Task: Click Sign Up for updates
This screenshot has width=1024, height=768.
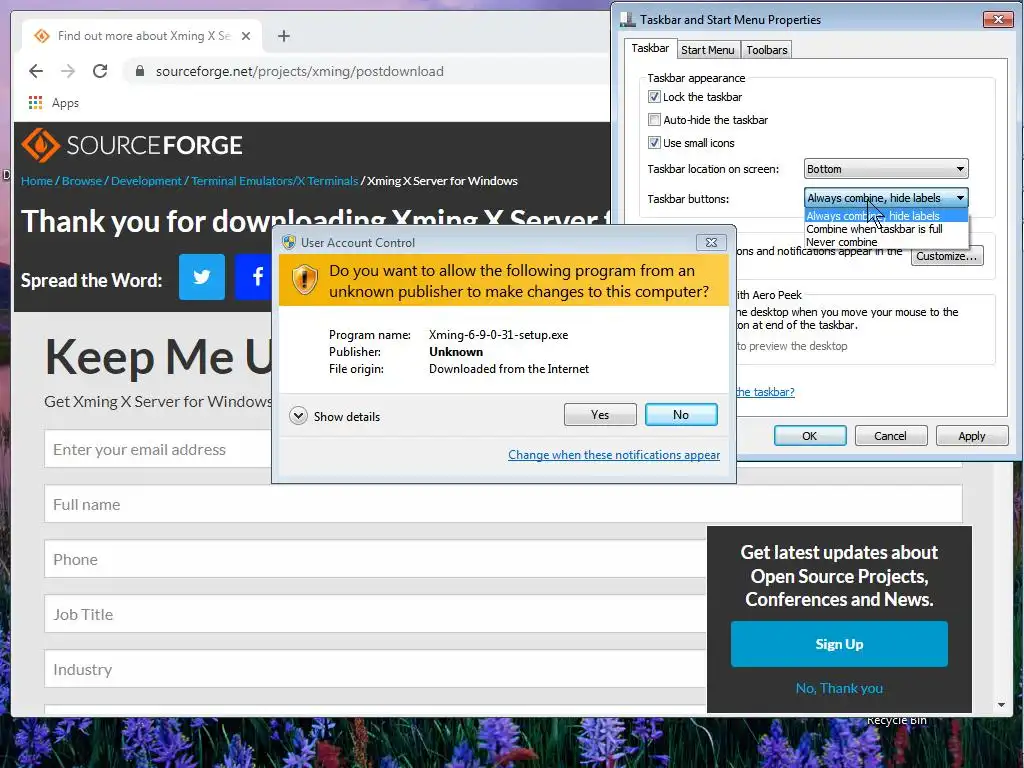Action: (x=839, y=644)
